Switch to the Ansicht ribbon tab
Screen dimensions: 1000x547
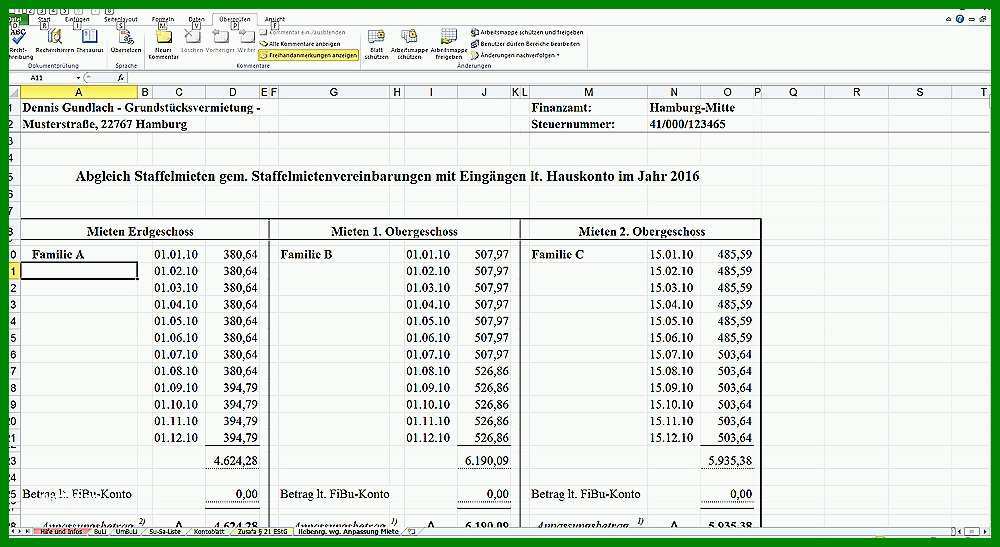(x=274, y=20)
